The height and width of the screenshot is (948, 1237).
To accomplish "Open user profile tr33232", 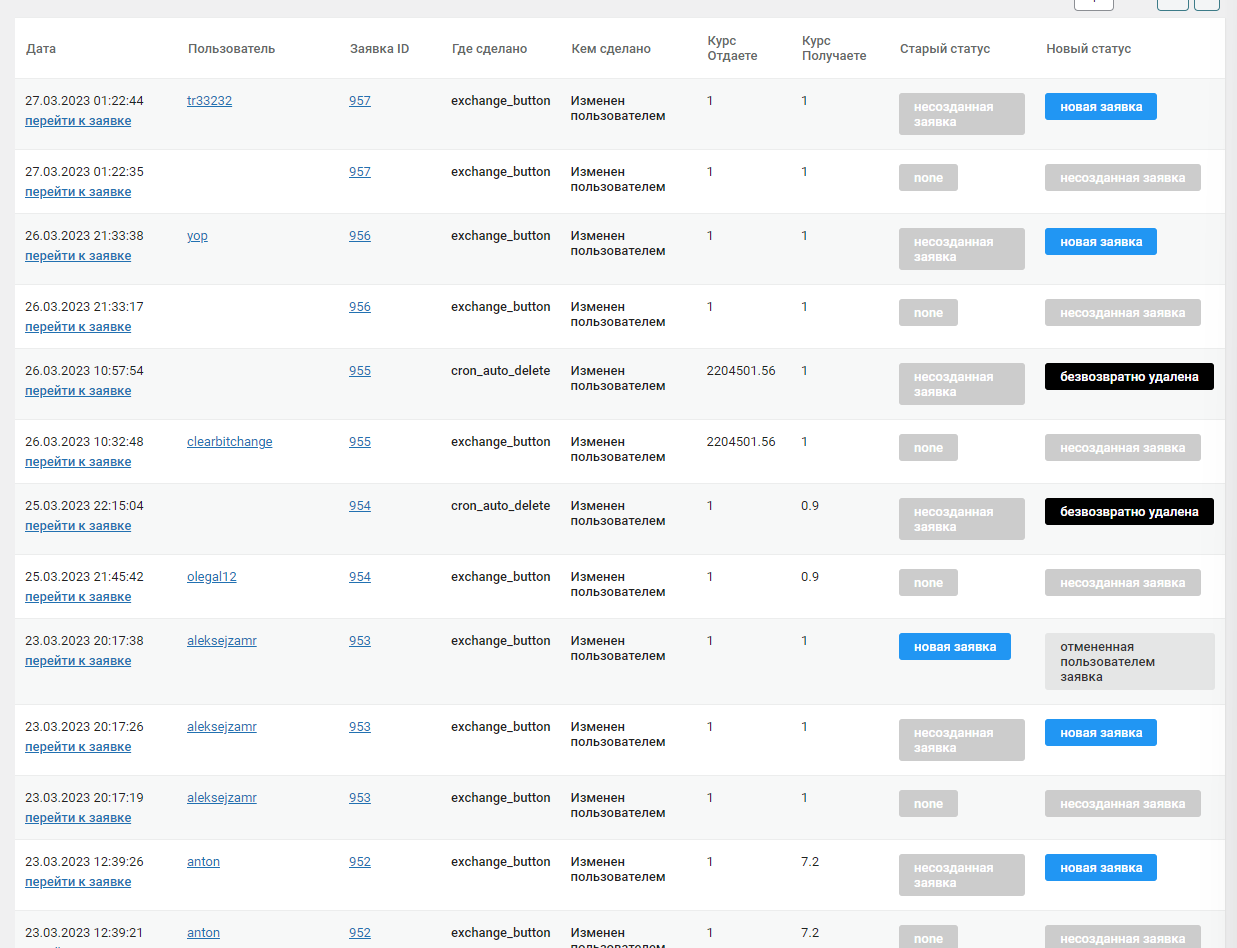I will point(209,101).
